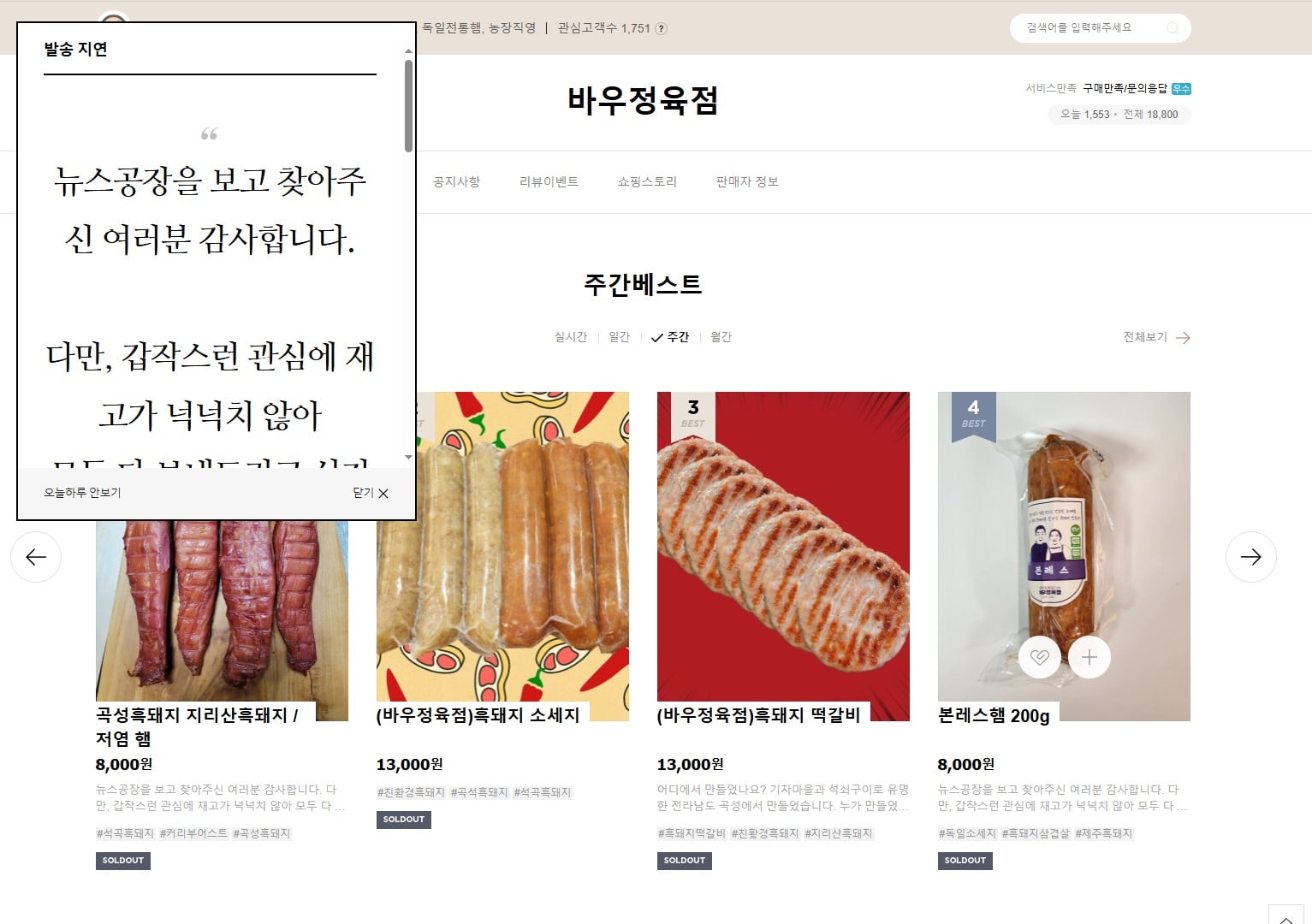The image size is (1312, 924).
Task: Click product title 곡성흑돼지 지리산흑돼지 / 저염 햄
Action: pyautogui.click(x=197, y=726)
